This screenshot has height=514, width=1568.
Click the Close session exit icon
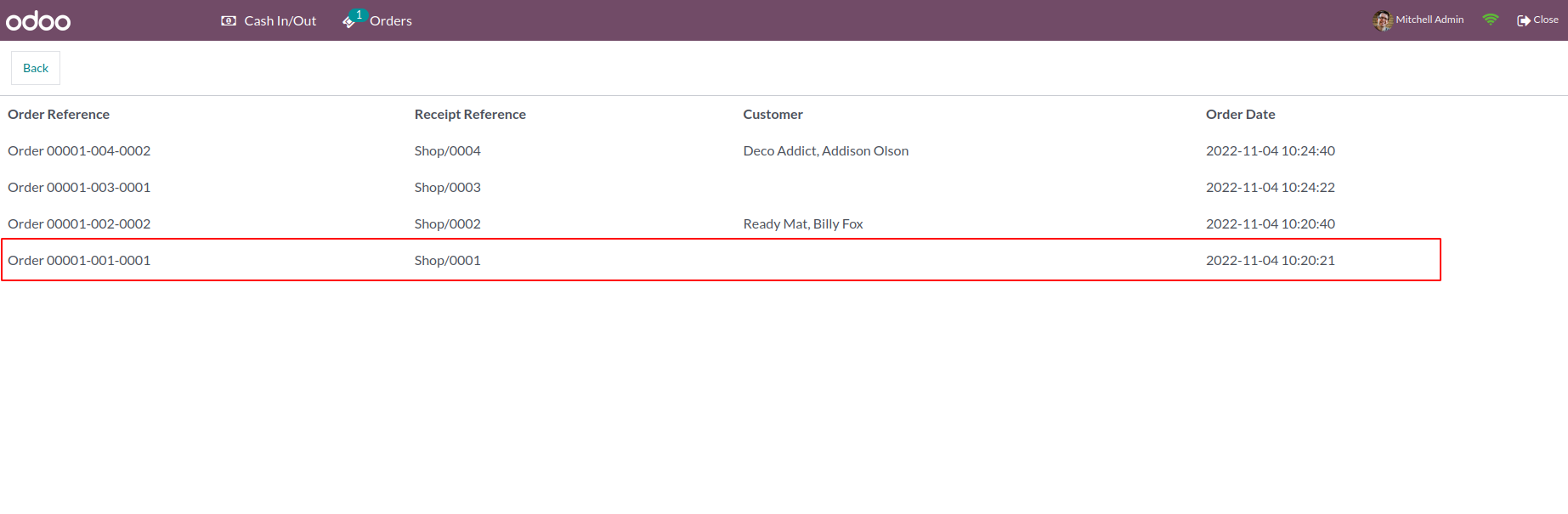(1524, 20)
